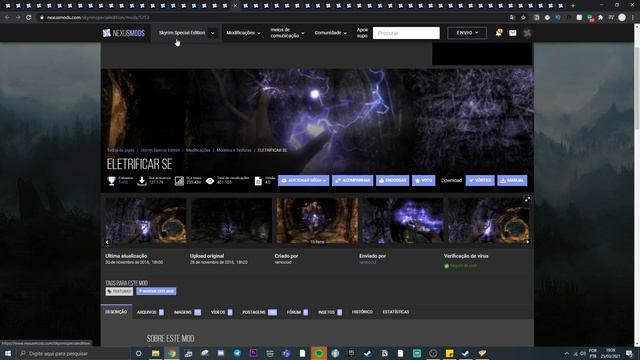Switch to the Insetos tab
640x360 pixels.
tap(330, 312)
